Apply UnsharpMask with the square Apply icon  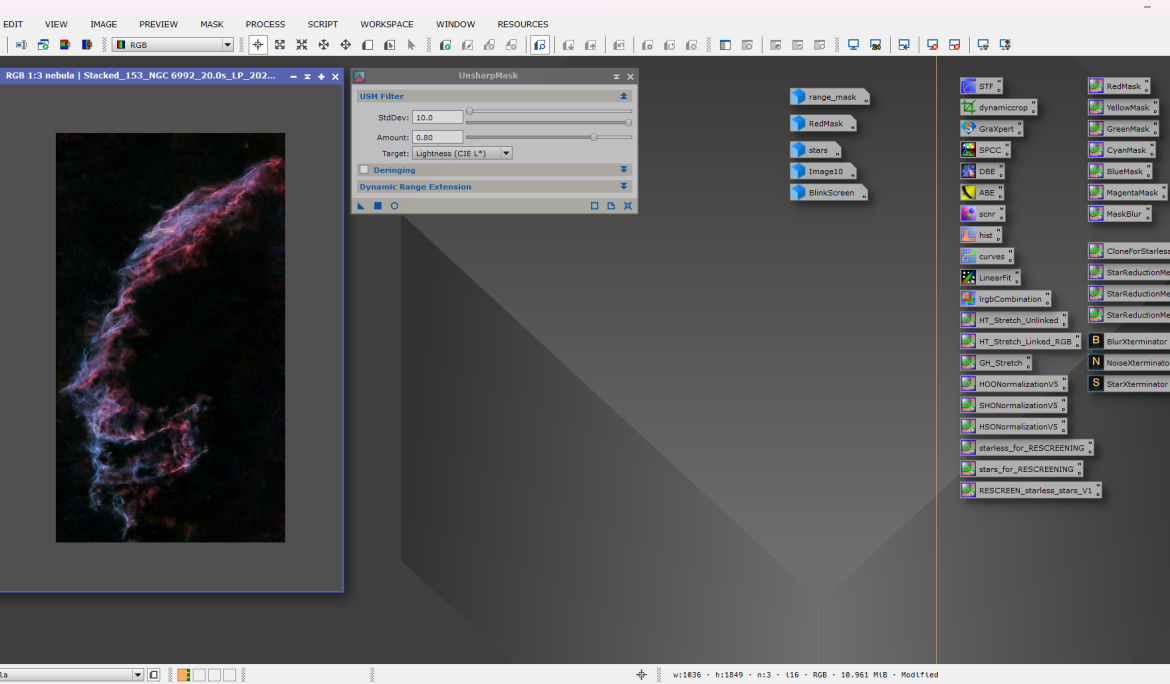378,206
